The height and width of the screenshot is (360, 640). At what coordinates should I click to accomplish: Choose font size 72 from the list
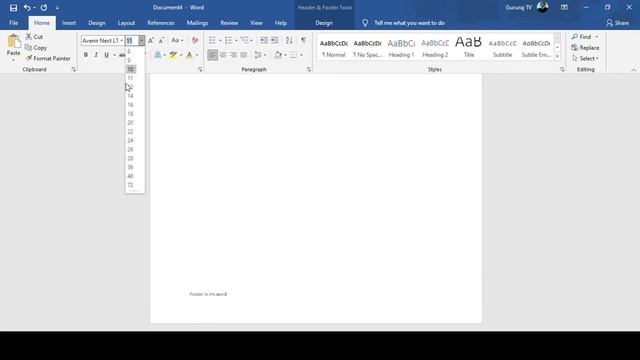(x=131, y=185)
